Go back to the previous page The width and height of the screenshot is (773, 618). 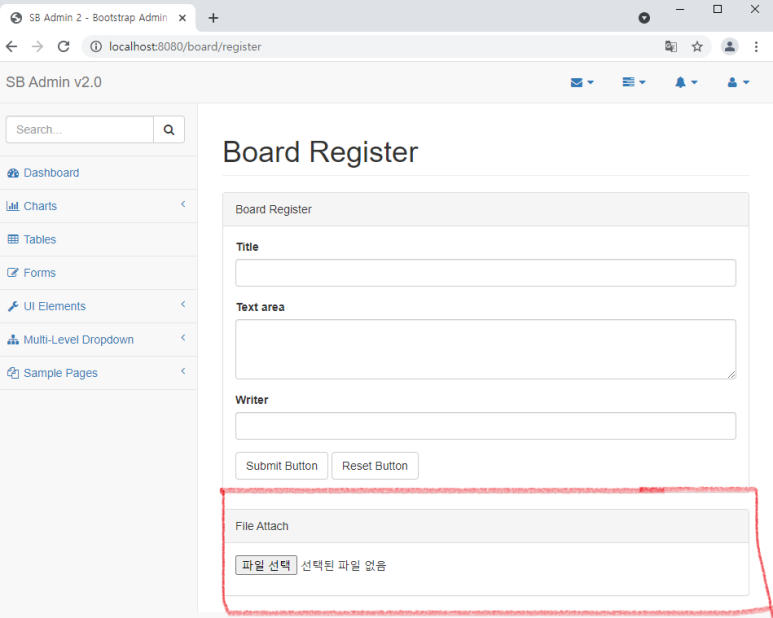11,46
